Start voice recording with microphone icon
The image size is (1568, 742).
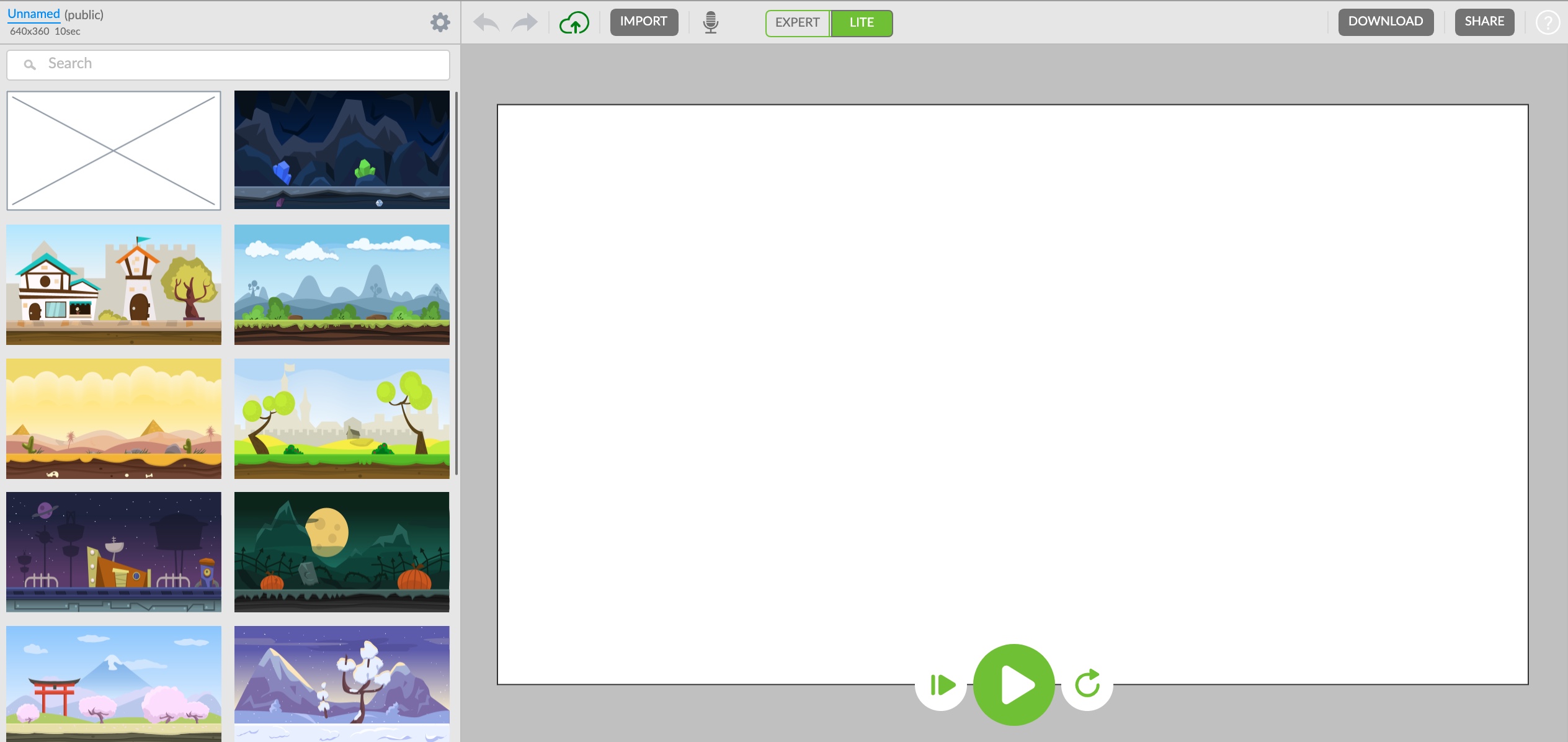[710, 23]
